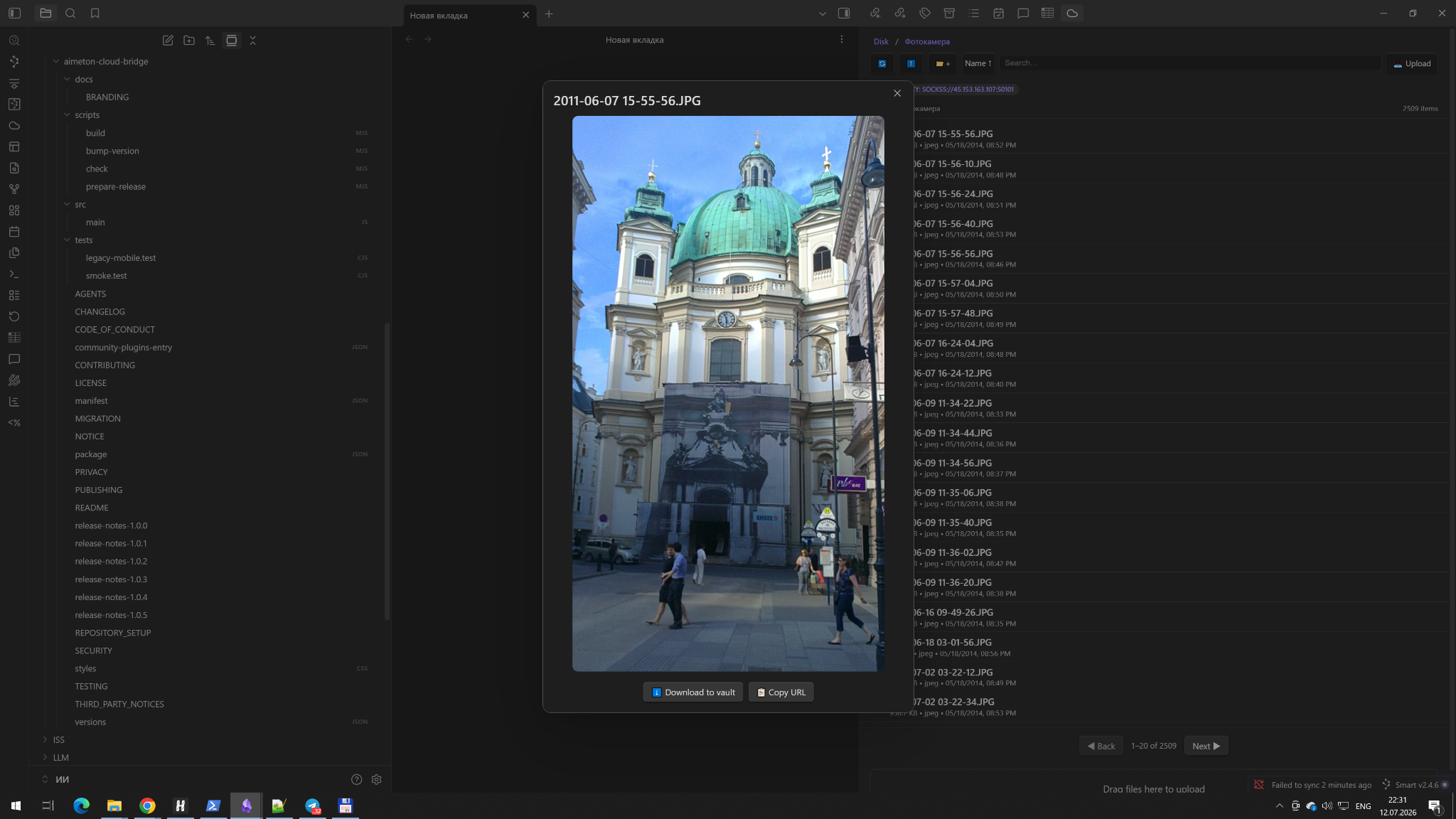Create a new cloud folder
This screenshot has width=1456, height=819.
point(943,63)
